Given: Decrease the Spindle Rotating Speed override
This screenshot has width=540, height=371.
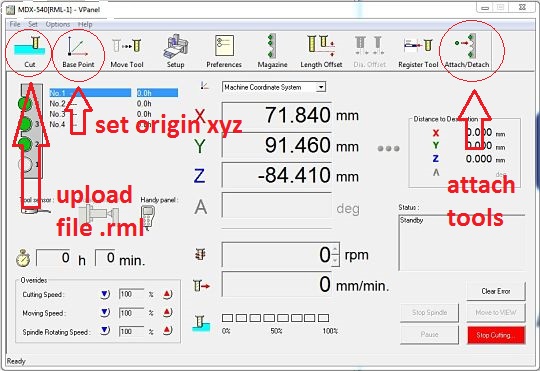Looking at the screenshot, I should pyautogui.click(x=105, y=330).
